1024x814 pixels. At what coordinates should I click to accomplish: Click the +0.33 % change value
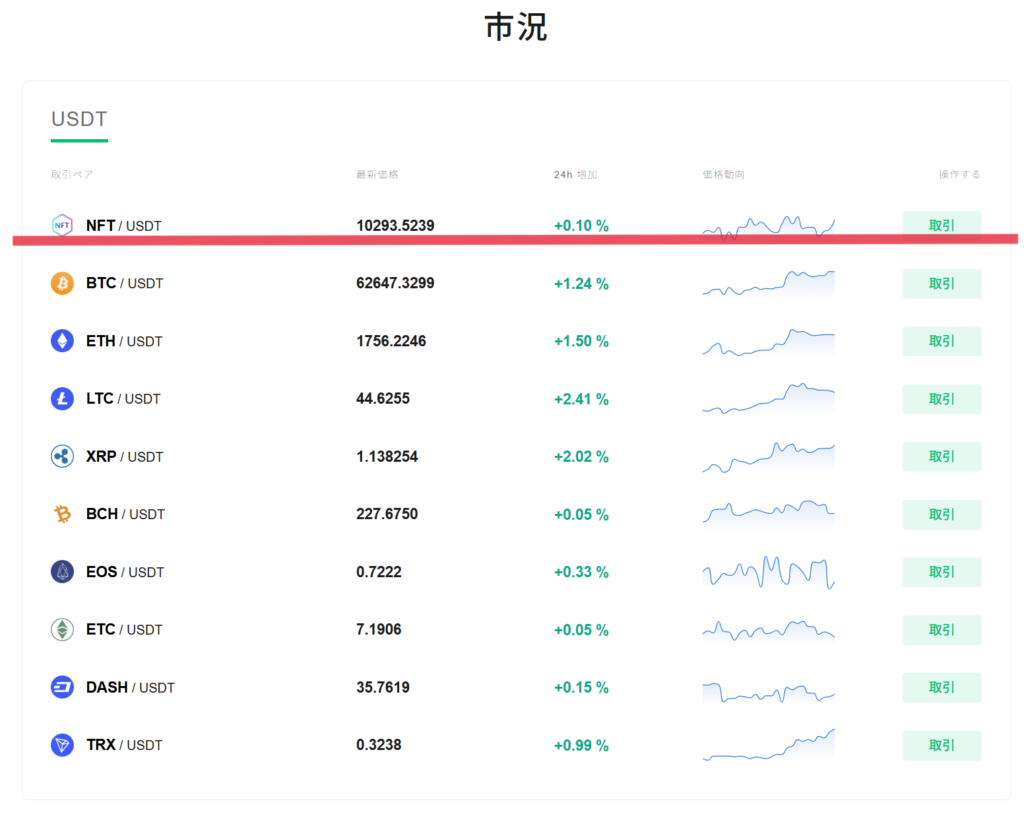click(x=581, y=572)
